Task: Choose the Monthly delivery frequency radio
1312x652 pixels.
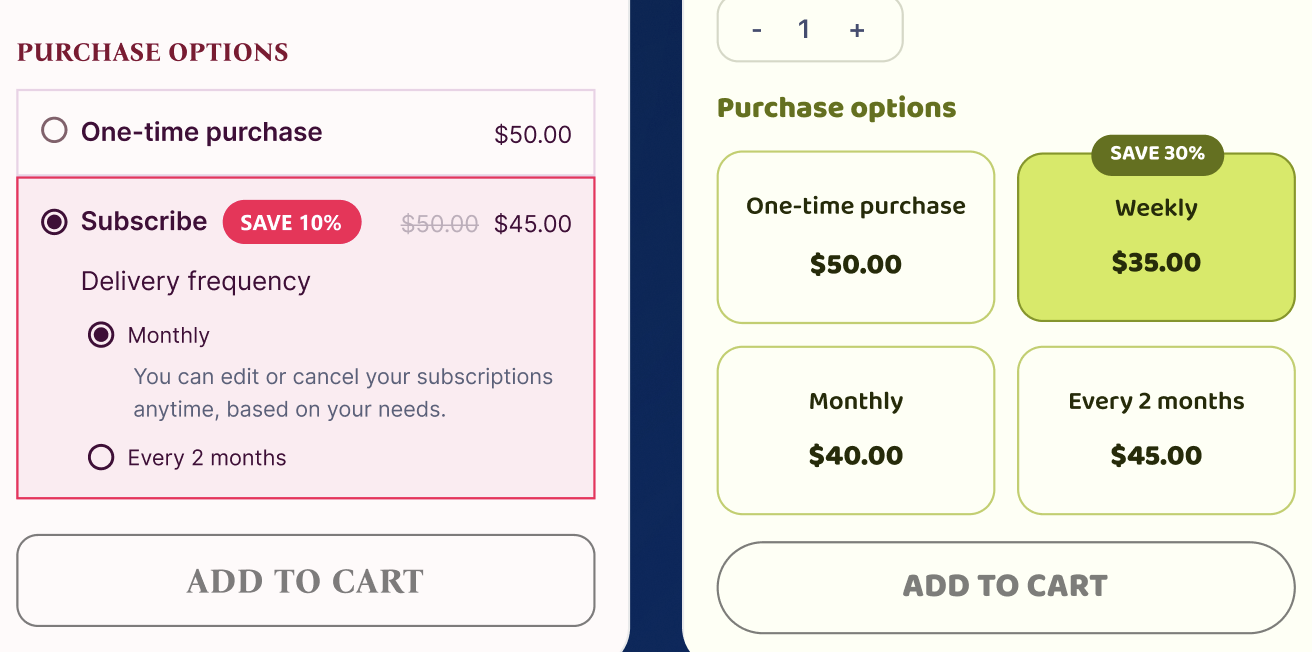Action: [x=101, y=335]
